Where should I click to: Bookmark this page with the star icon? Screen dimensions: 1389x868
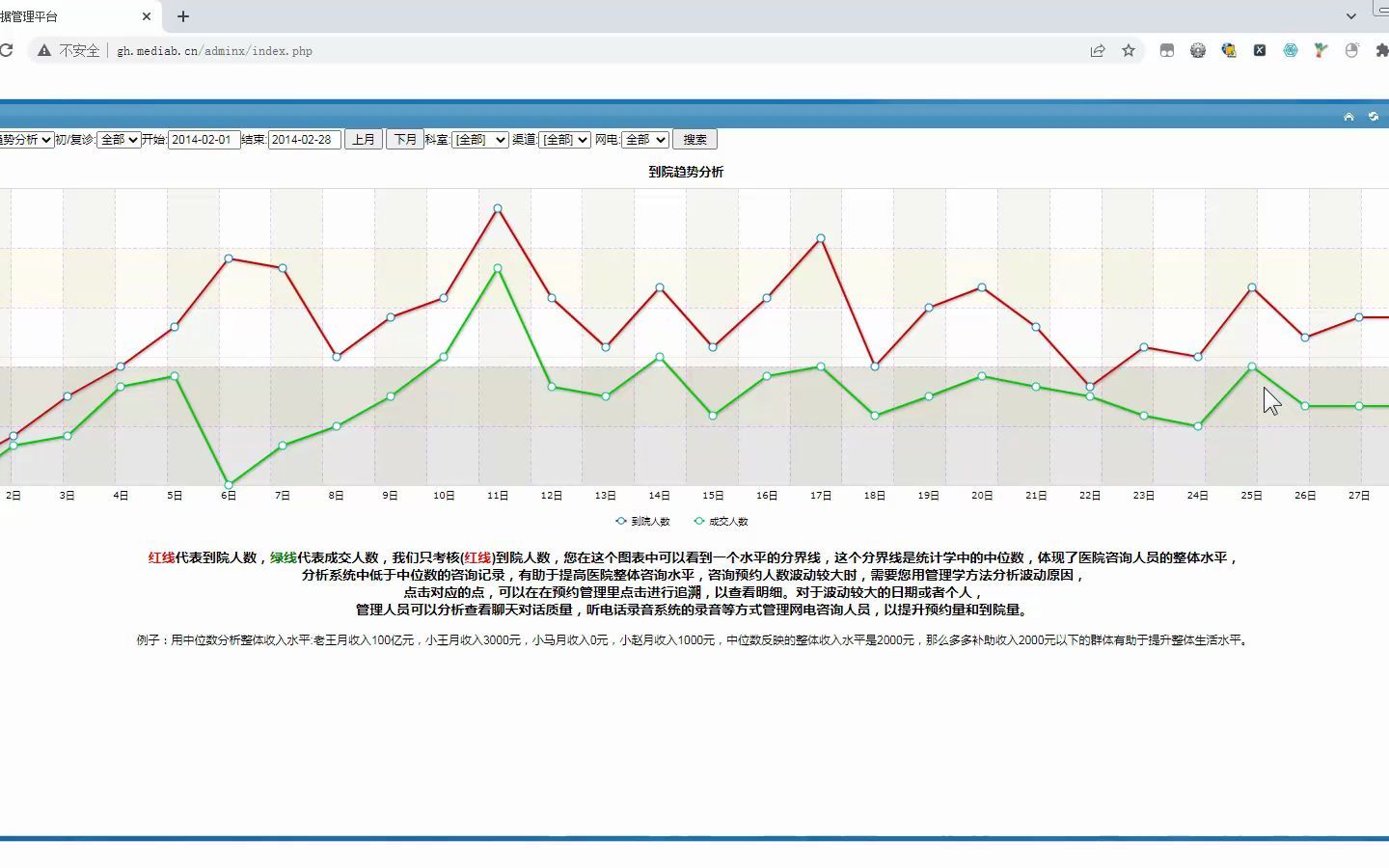(1129, 51)
